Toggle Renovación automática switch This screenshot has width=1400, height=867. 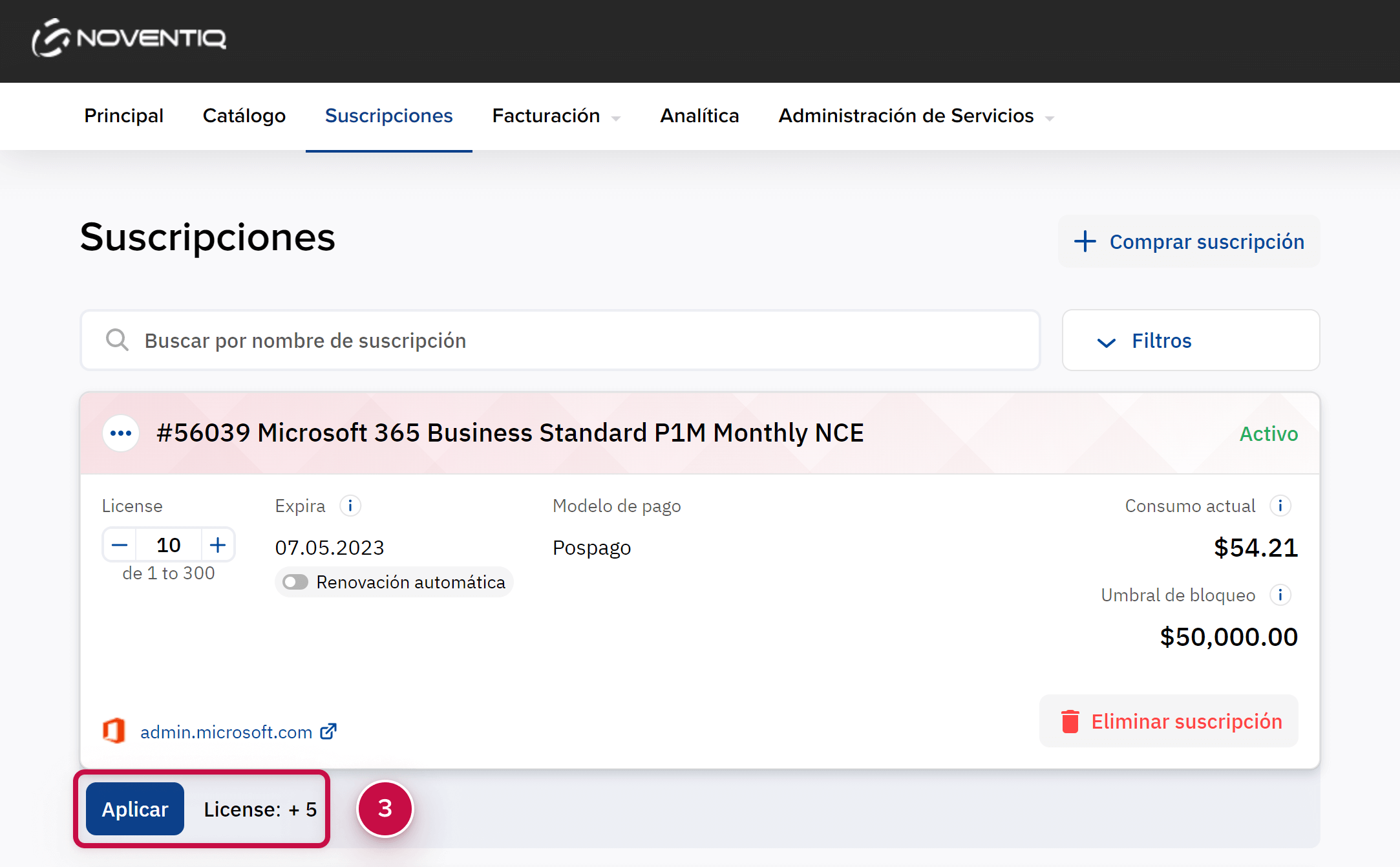(x=296, y=583)
